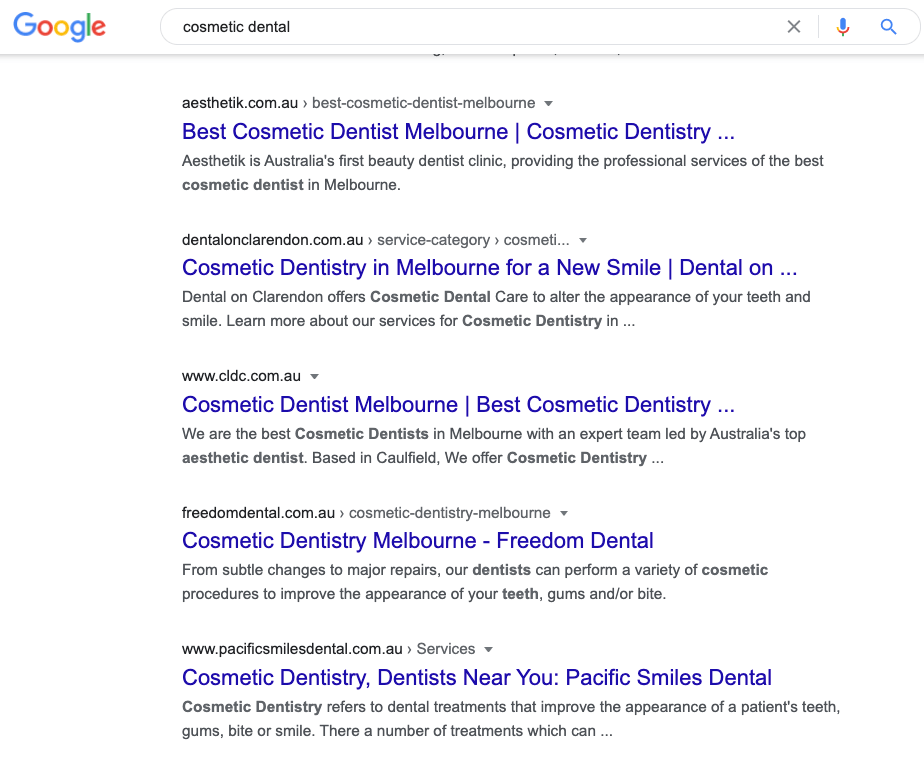This screenshot has width=924, height=770.
Task: Open Best Cosmetic Dentist Melbourne result link
Action: coord(458,131)
